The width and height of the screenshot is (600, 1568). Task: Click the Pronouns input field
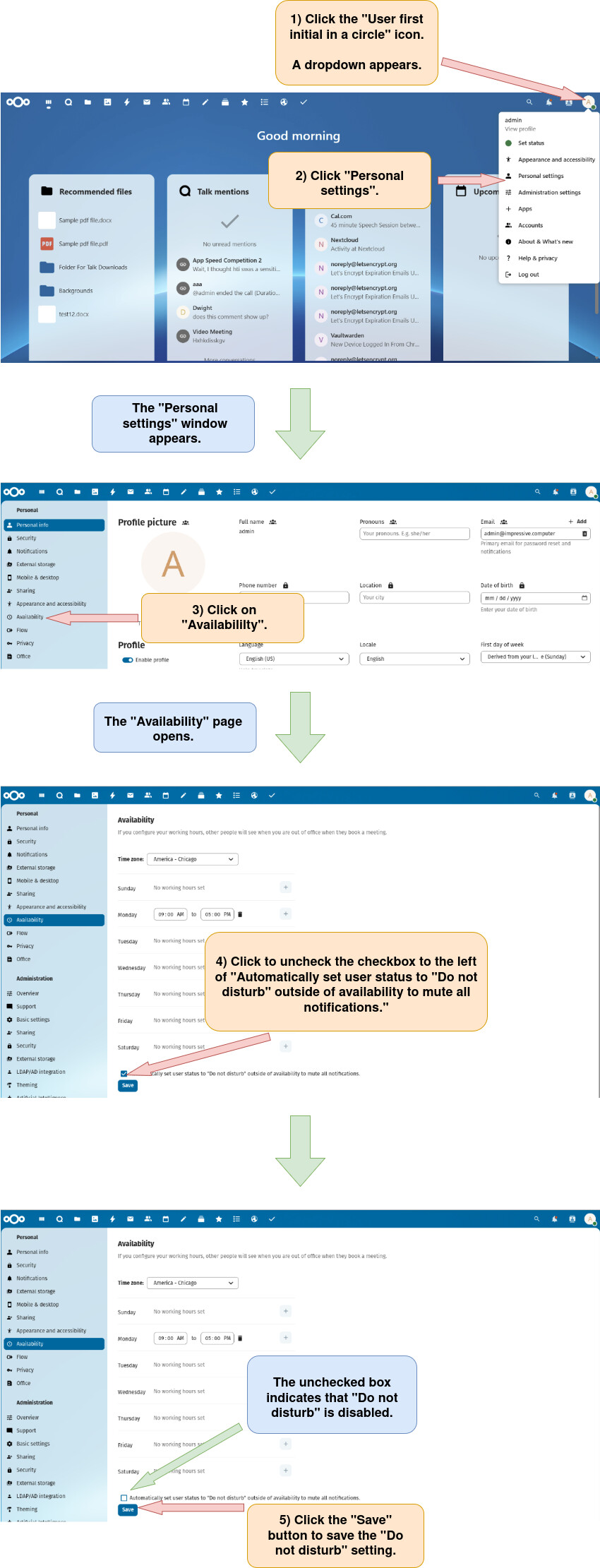(414, 534)
